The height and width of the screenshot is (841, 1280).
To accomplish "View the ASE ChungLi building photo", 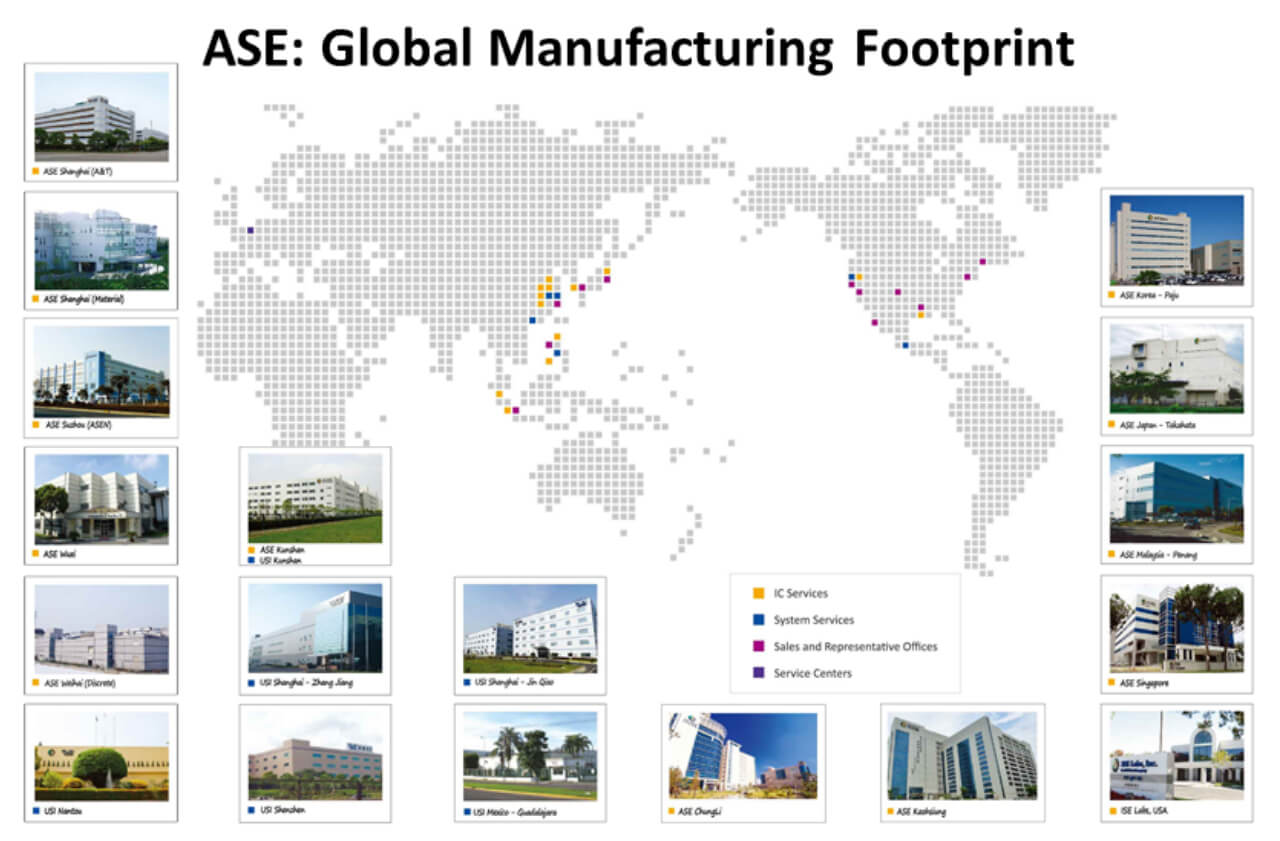I will pyautogui.click(x=743, y=756).
